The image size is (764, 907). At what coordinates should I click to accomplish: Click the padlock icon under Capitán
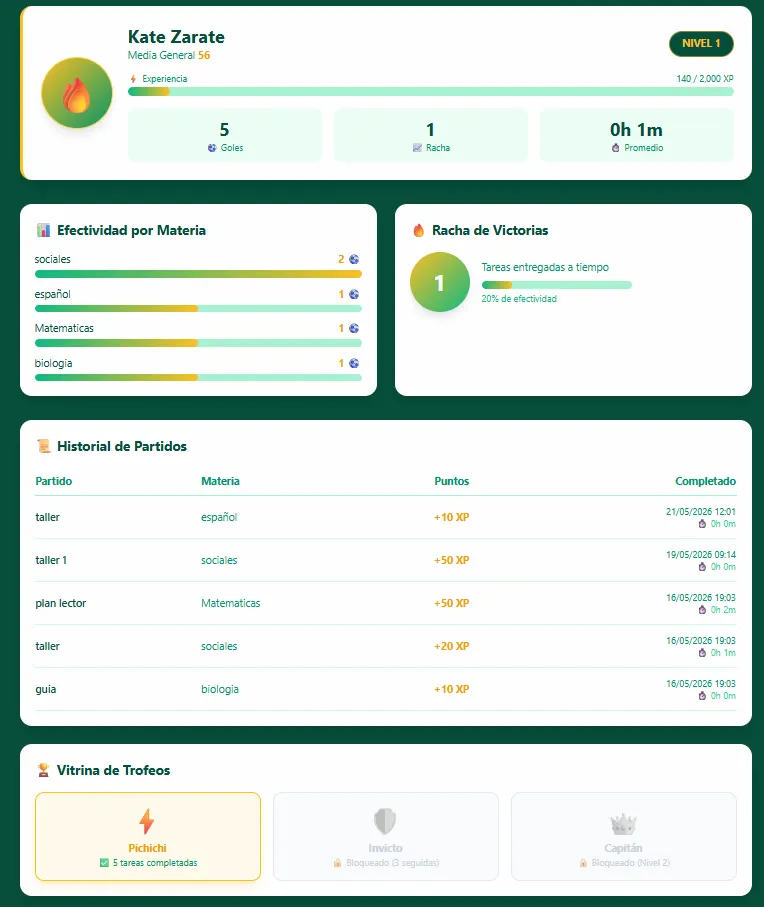(583, 863)
